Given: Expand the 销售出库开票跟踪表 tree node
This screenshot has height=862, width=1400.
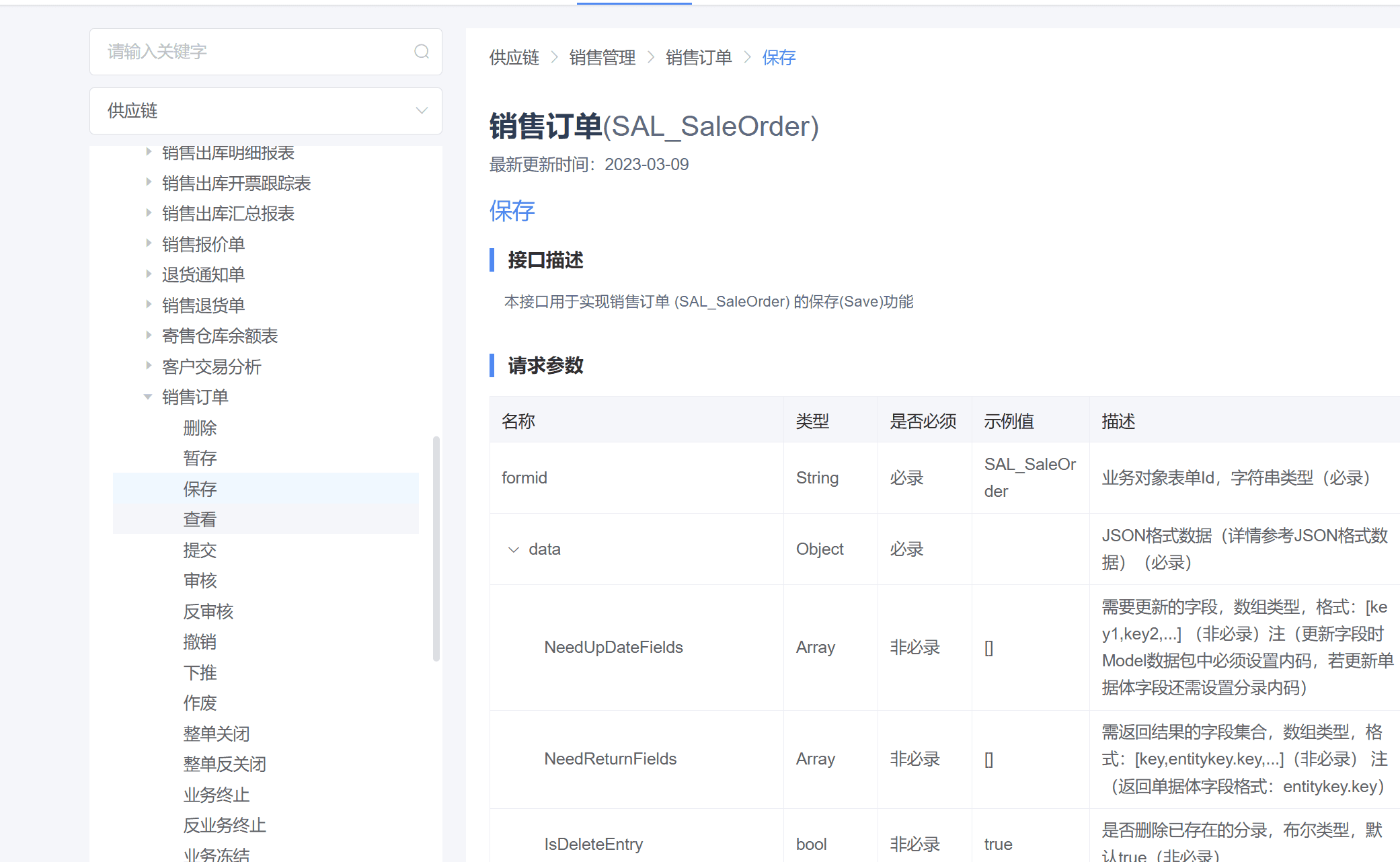Looking at the screenshot, I should [x=149, y=182].
